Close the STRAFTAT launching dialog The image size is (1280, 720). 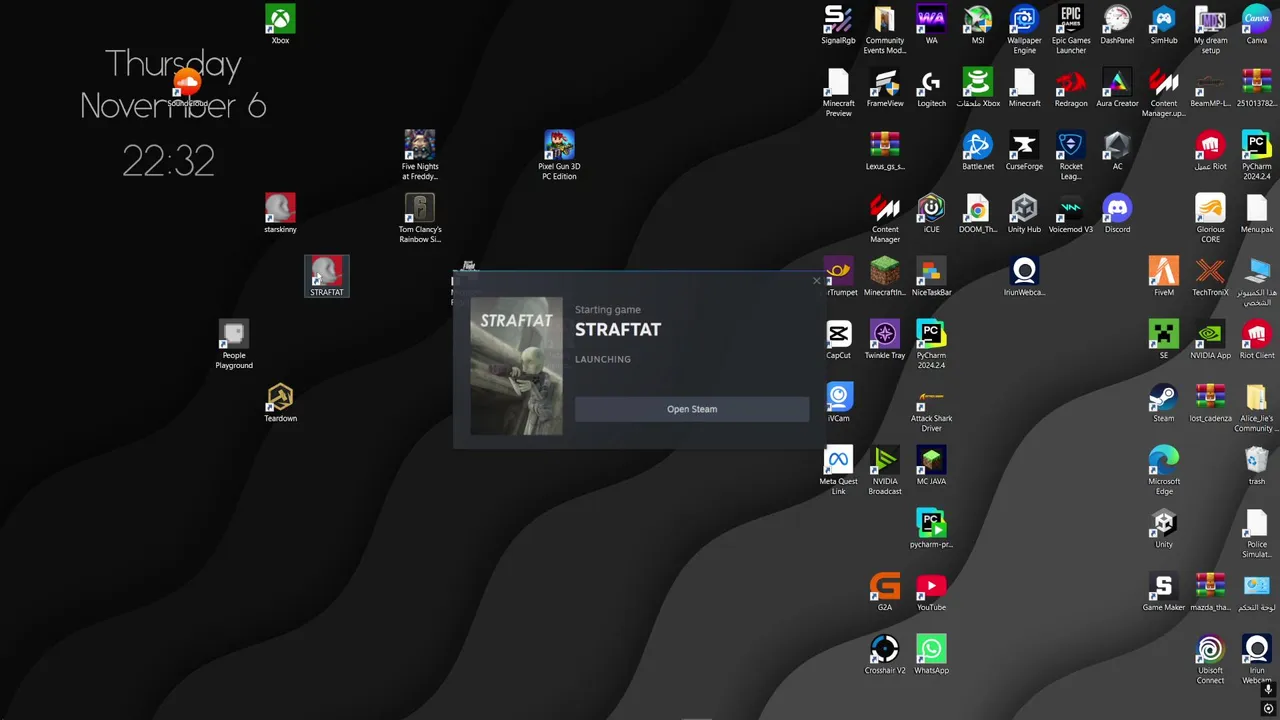point(816,281)
